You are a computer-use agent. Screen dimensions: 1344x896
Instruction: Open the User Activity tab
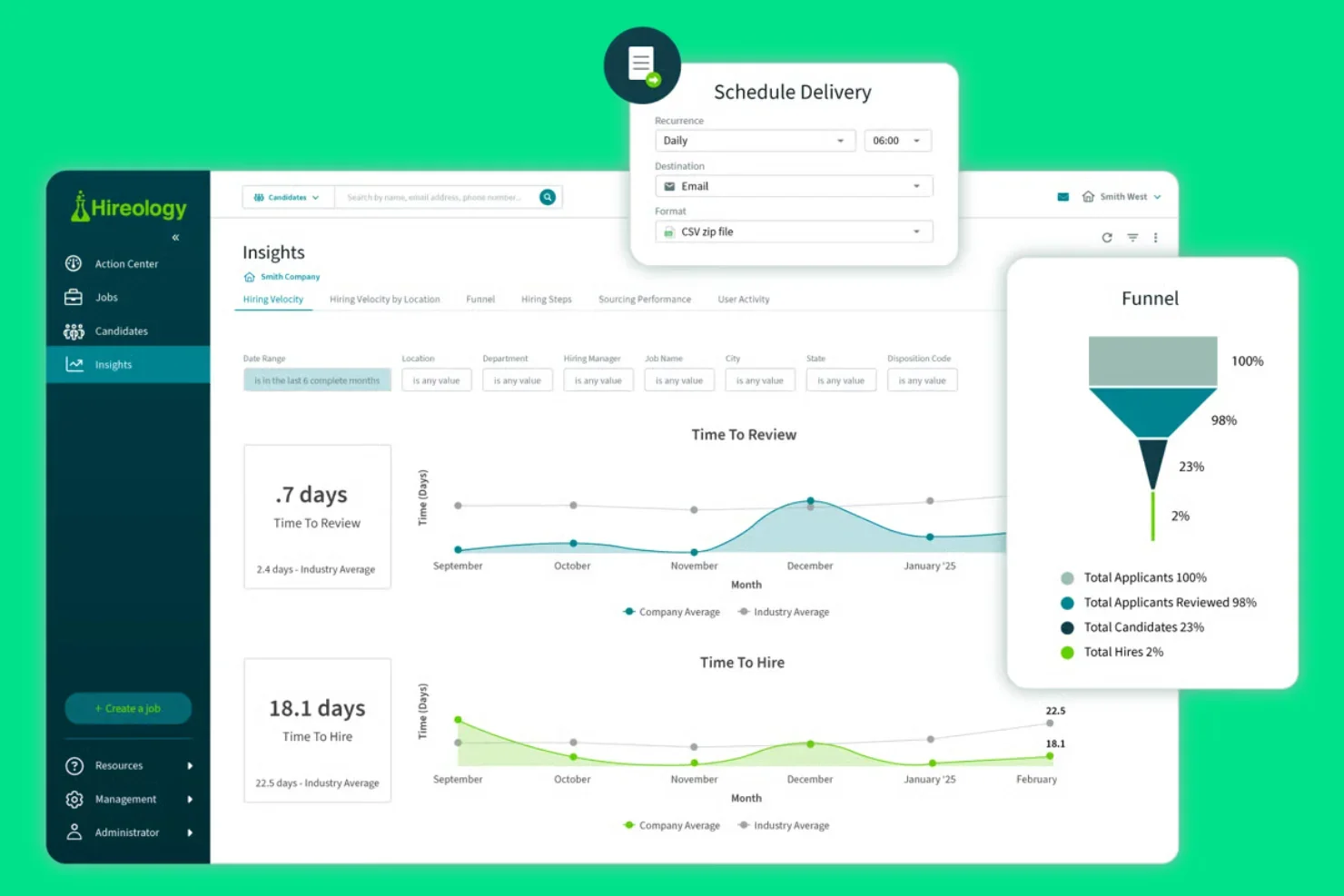pos(743,299)
